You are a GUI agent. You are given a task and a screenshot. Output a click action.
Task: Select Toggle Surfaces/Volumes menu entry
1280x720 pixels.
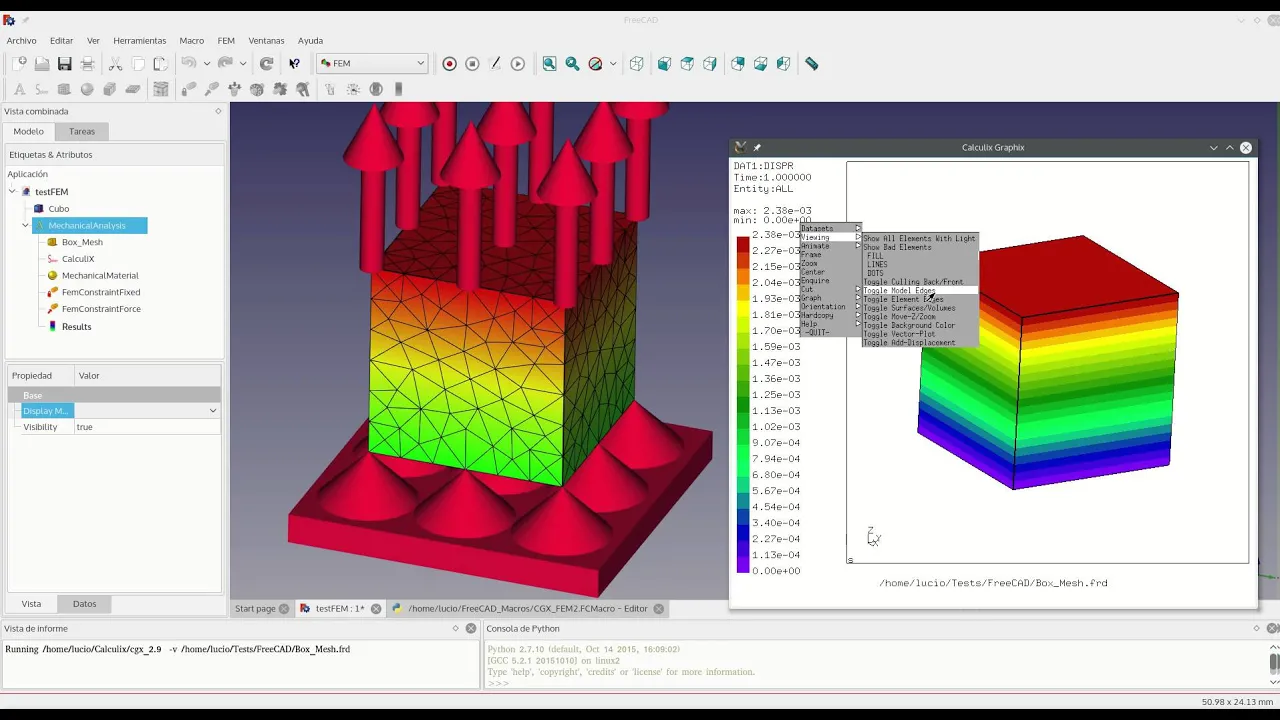pyautogui.click(x=920, y=308)
